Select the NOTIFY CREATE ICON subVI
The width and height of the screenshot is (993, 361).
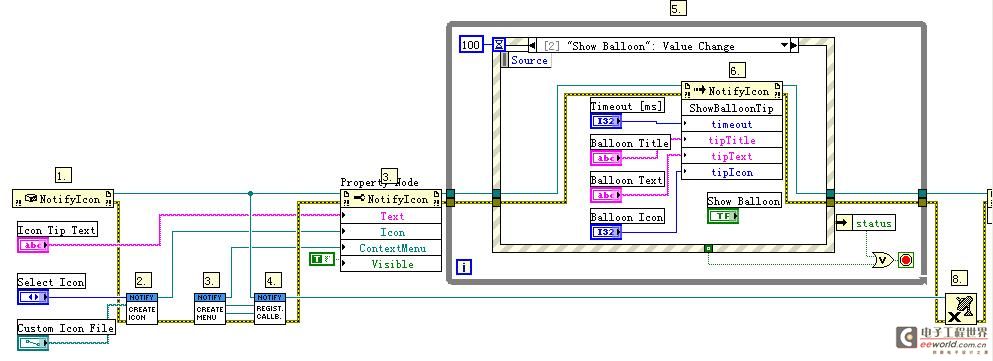click(141, 308)
